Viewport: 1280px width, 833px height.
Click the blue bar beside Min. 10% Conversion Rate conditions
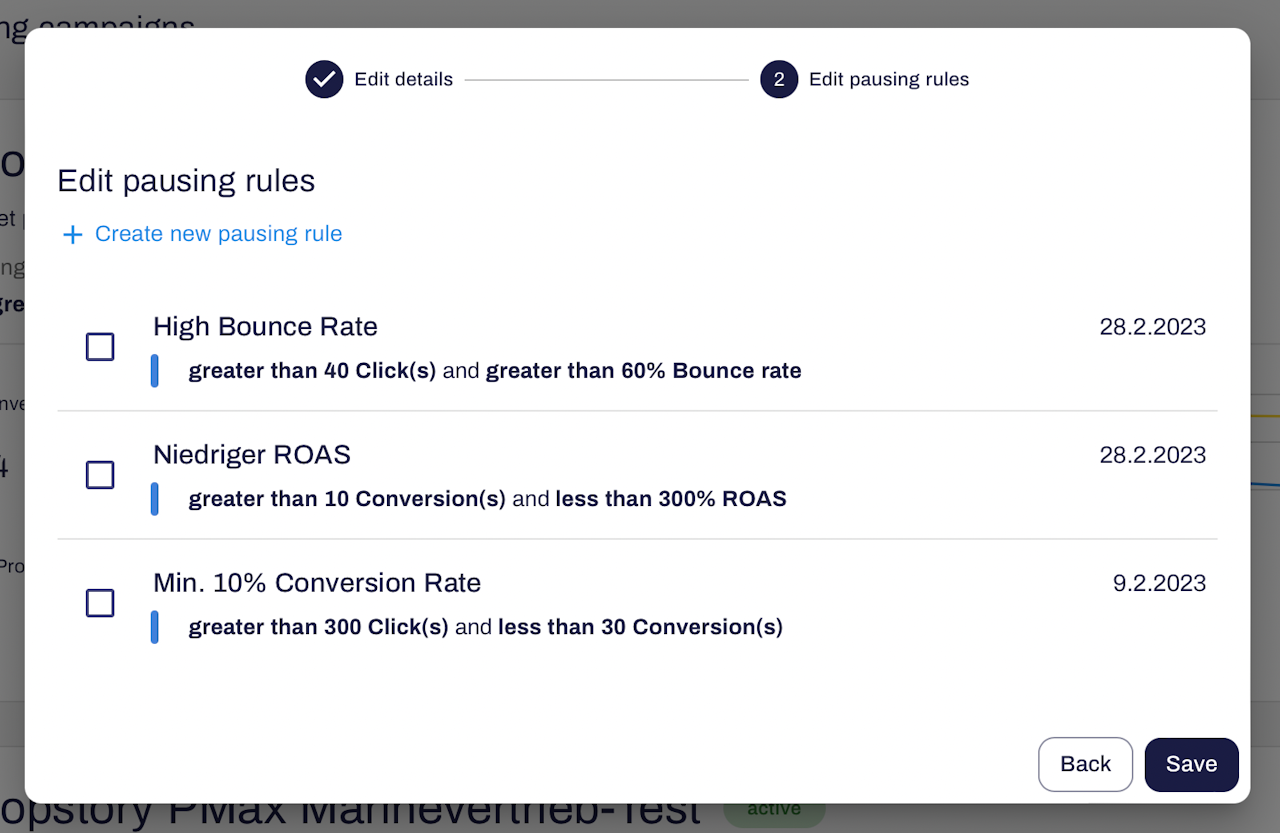coord(155,627)
